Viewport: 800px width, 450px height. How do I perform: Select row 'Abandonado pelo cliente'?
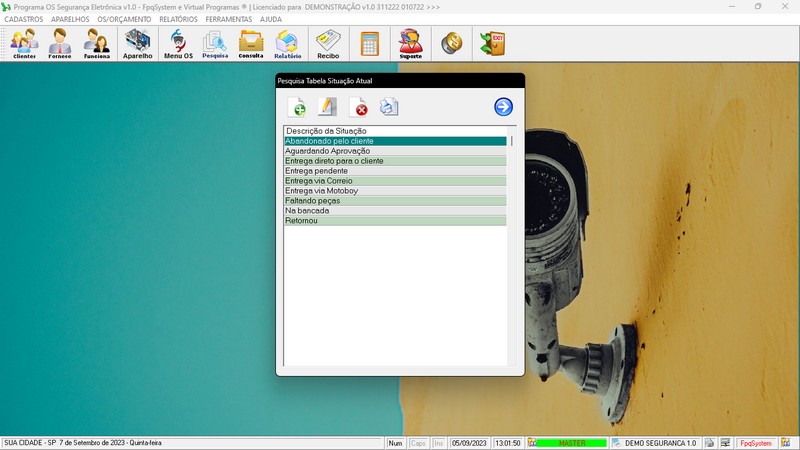[x=395, y=141]
